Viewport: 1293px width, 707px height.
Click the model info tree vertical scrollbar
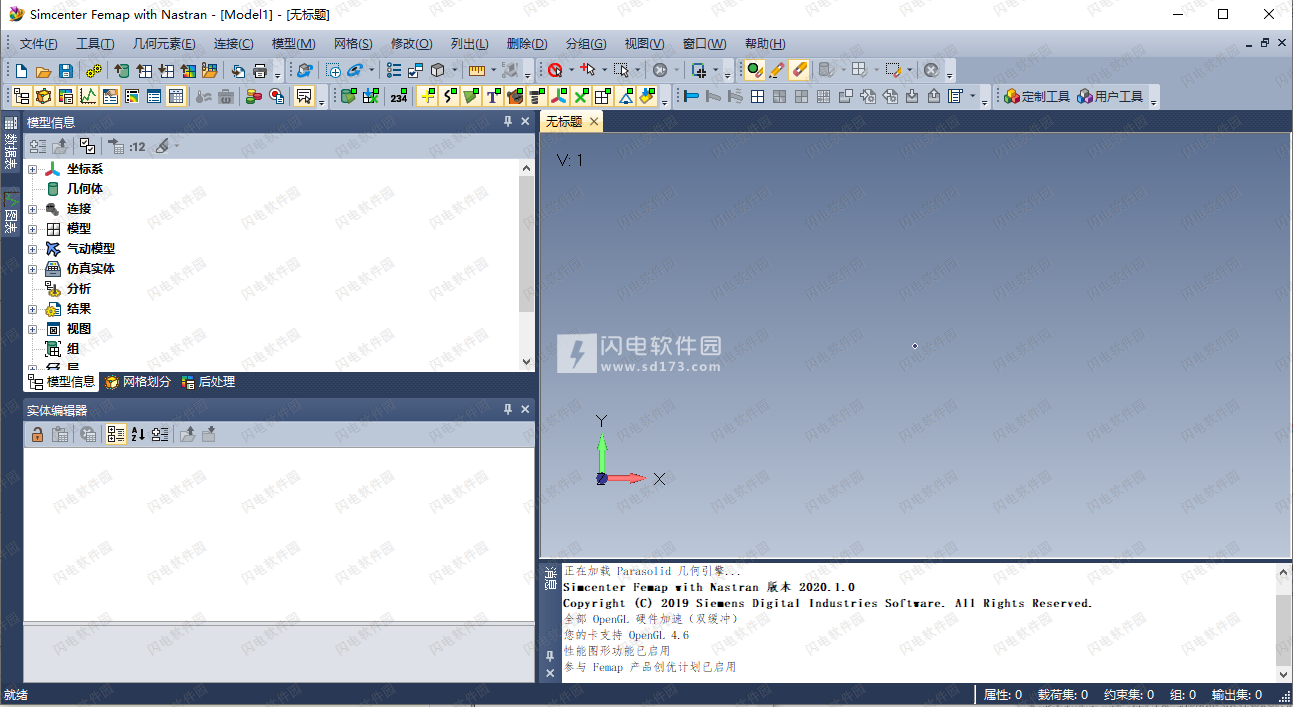coord(527,265)
